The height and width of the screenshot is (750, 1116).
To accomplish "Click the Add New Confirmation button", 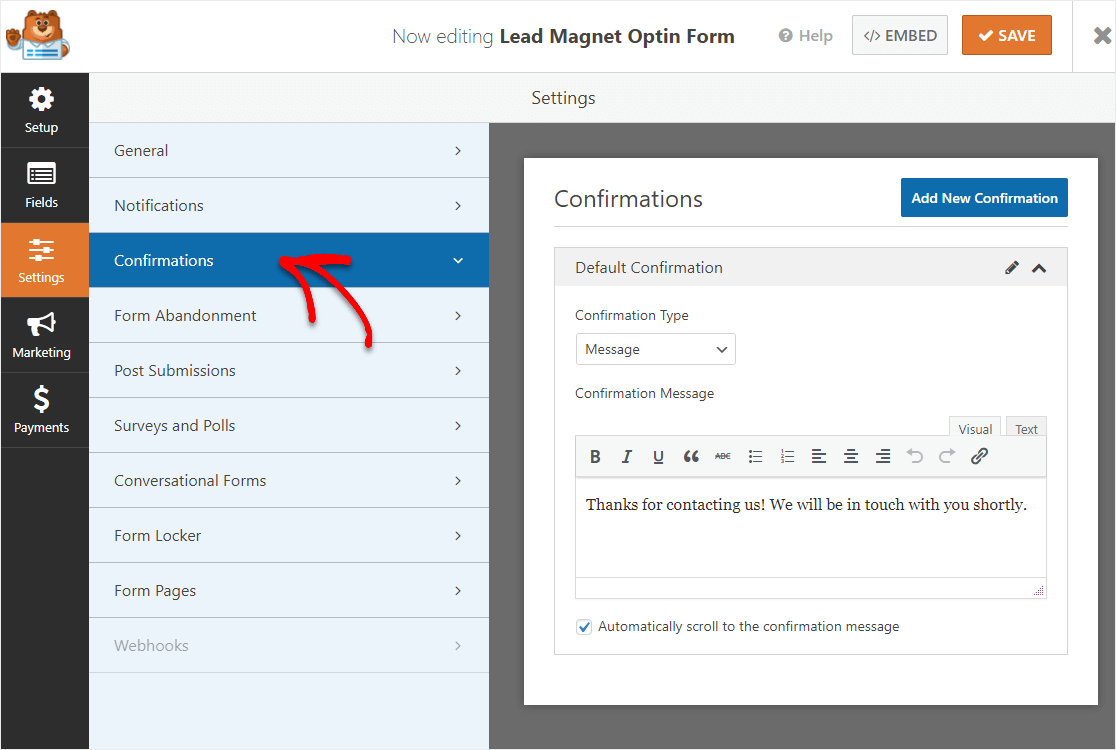I will 984,198.
